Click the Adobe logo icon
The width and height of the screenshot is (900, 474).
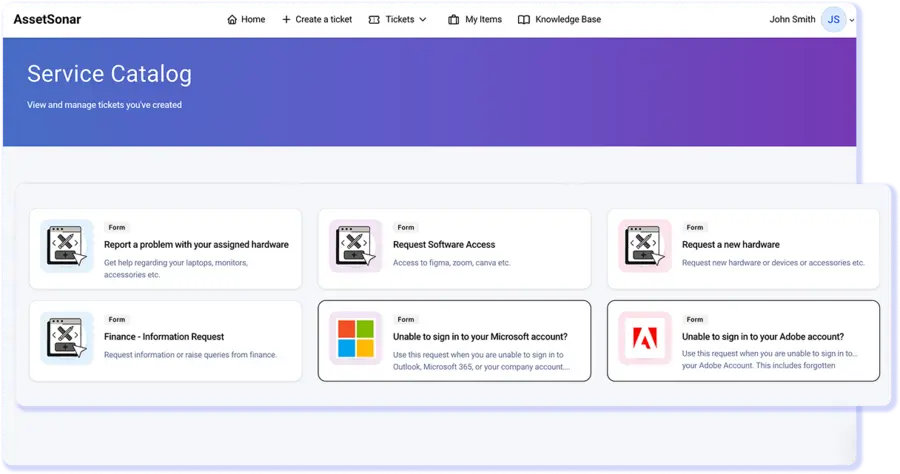click(x=645, y=338)
